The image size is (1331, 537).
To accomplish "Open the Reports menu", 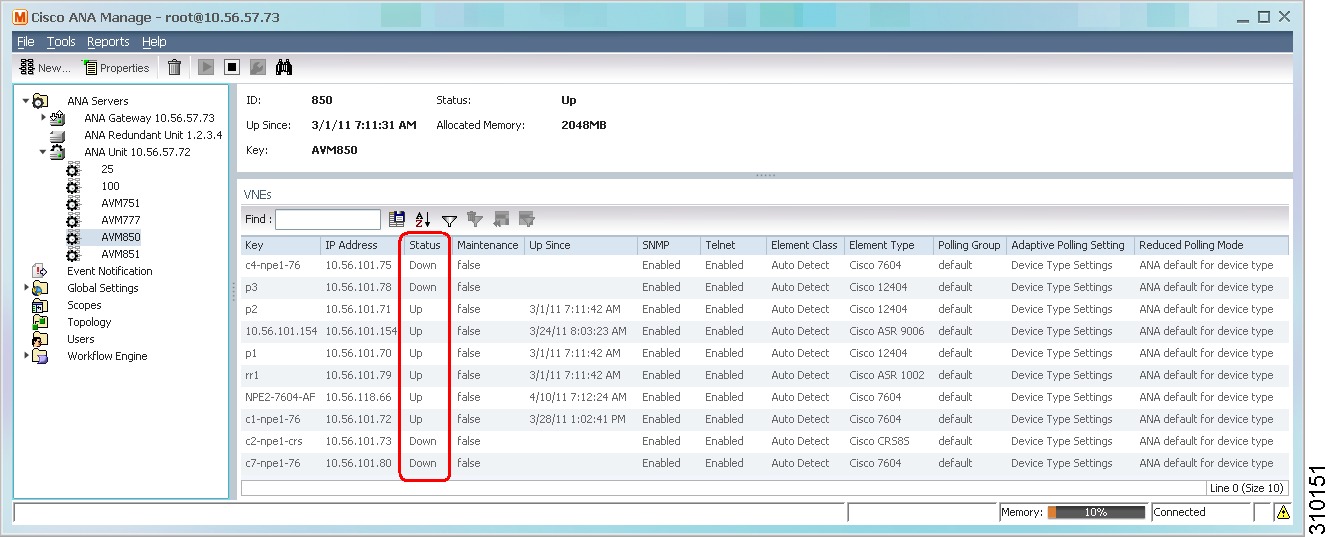I will click(108, 42).
